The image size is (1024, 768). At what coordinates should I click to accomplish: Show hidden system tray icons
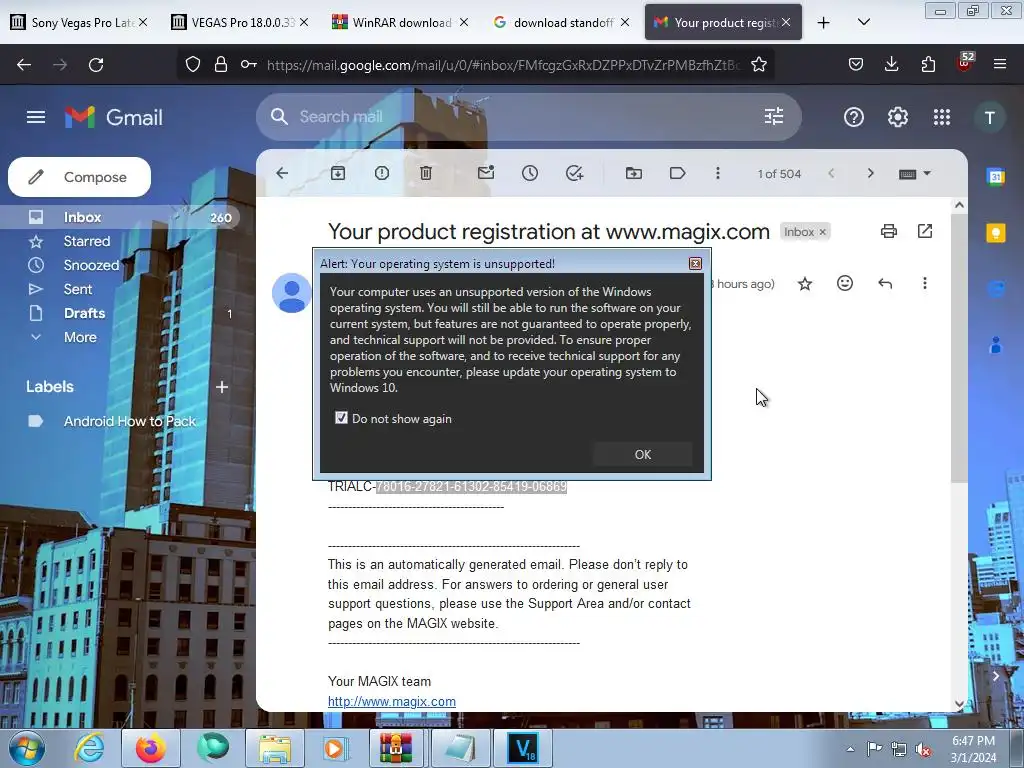850,749
